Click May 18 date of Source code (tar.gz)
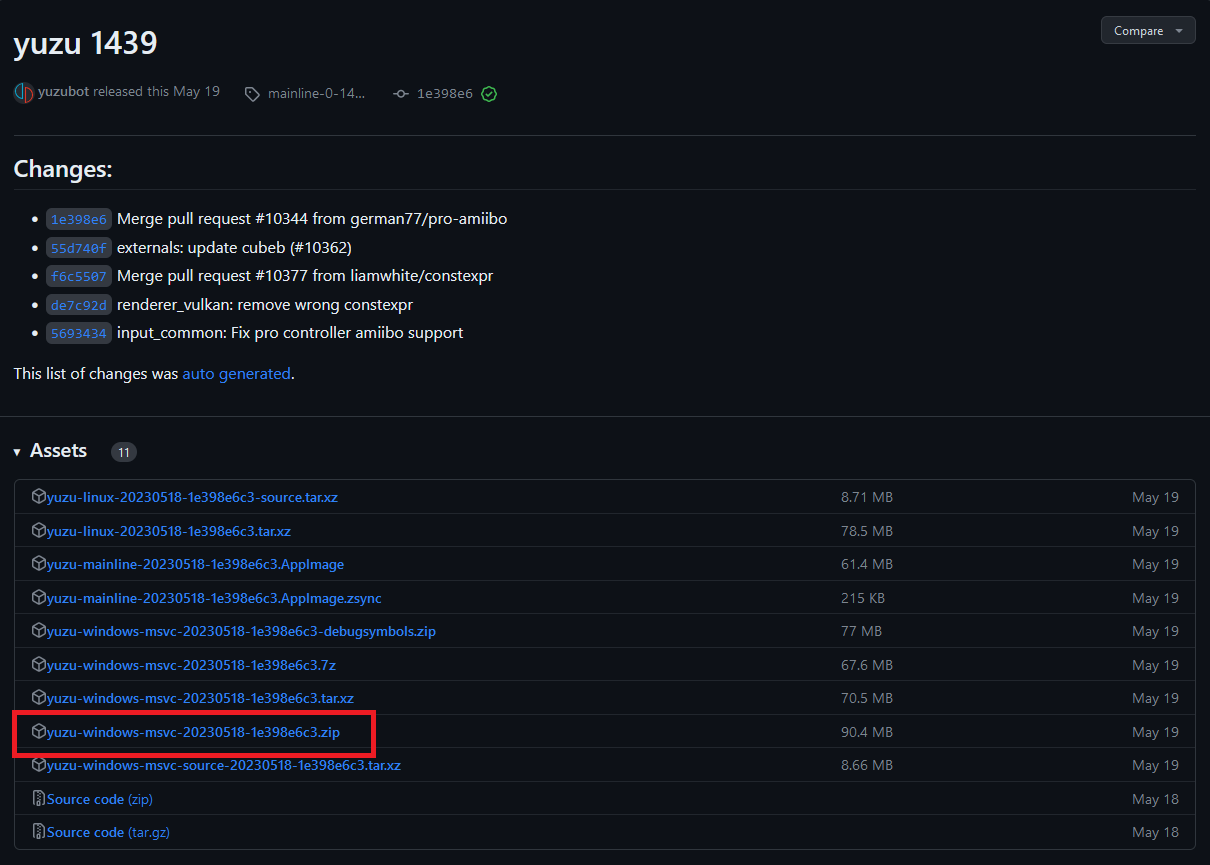 click(1155, 832)
